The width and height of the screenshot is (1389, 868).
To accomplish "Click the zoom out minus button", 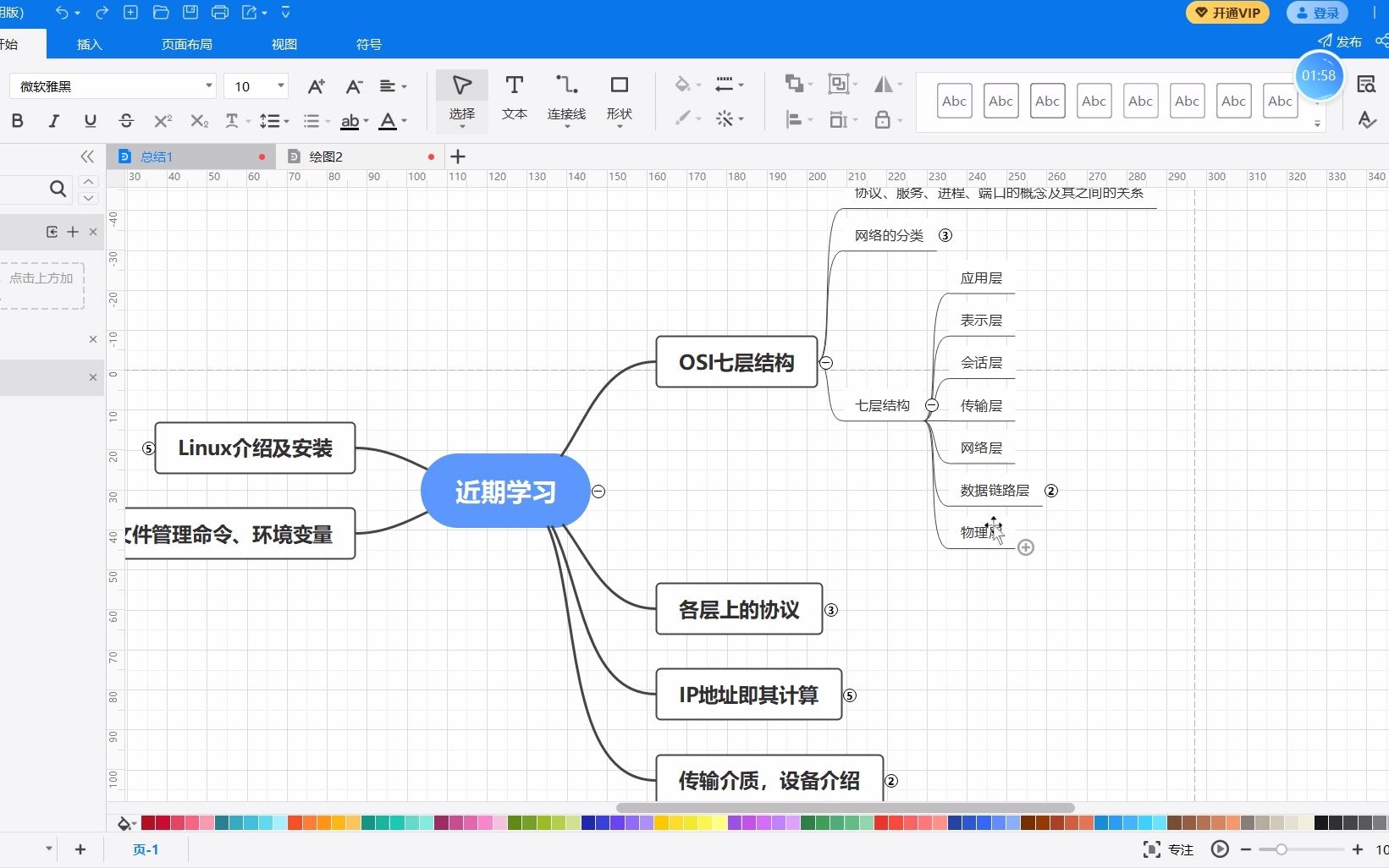I will pyautogui.click(x=1246, y=849).
